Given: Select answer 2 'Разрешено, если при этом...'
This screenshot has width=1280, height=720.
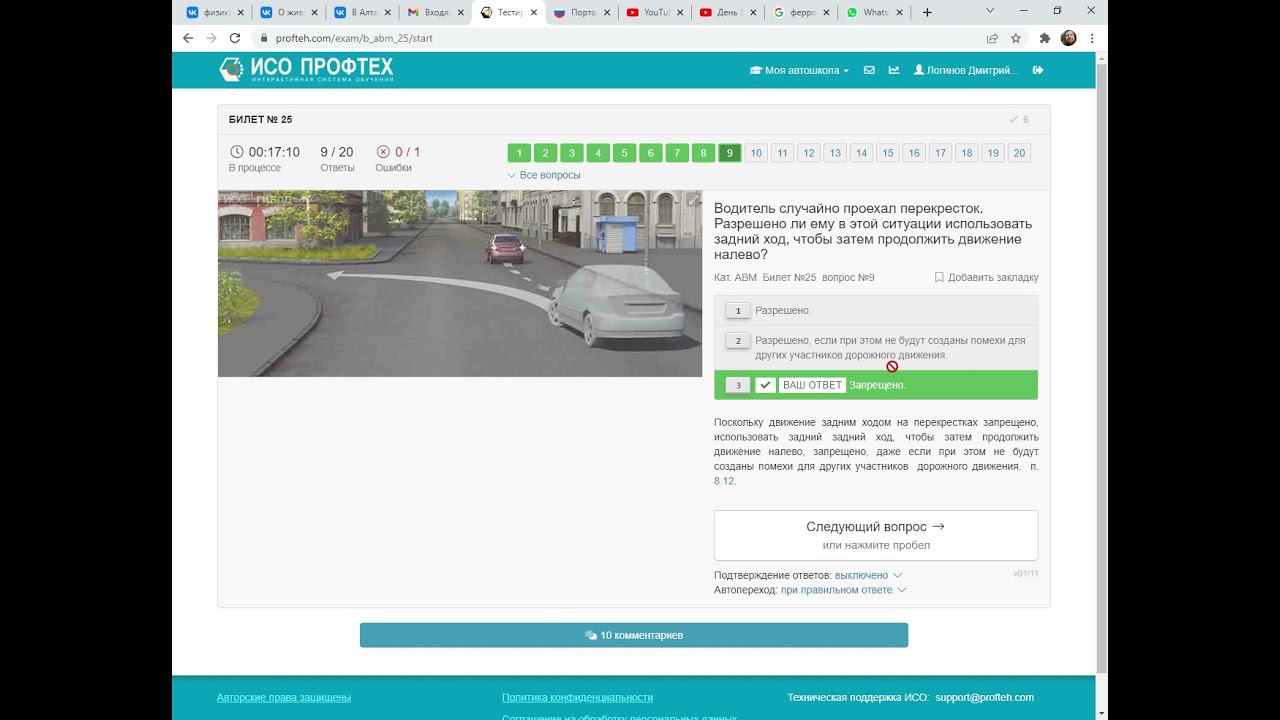Looking at the screenshot, I should coord(876,347).
